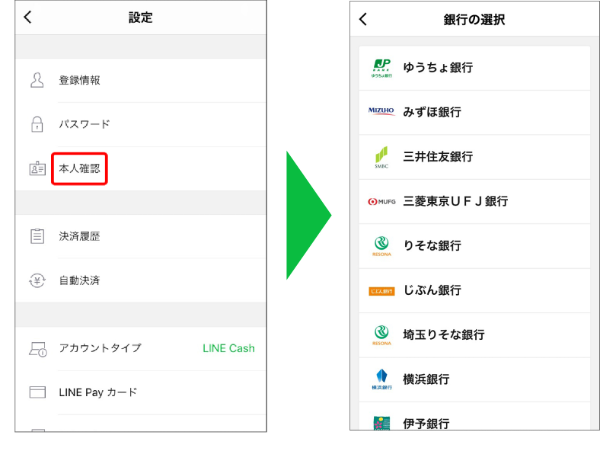
Task: Click the 伊予銀行 logo
Action: [x=382, y=423]
